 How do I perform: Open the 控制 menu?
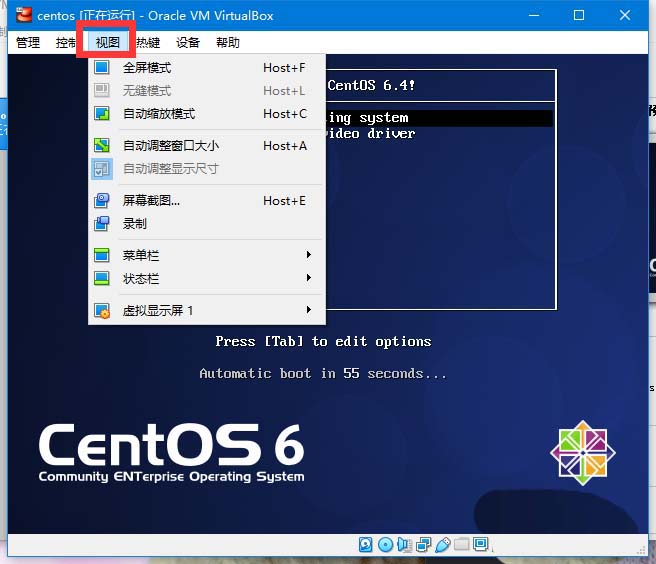[66, 42]
